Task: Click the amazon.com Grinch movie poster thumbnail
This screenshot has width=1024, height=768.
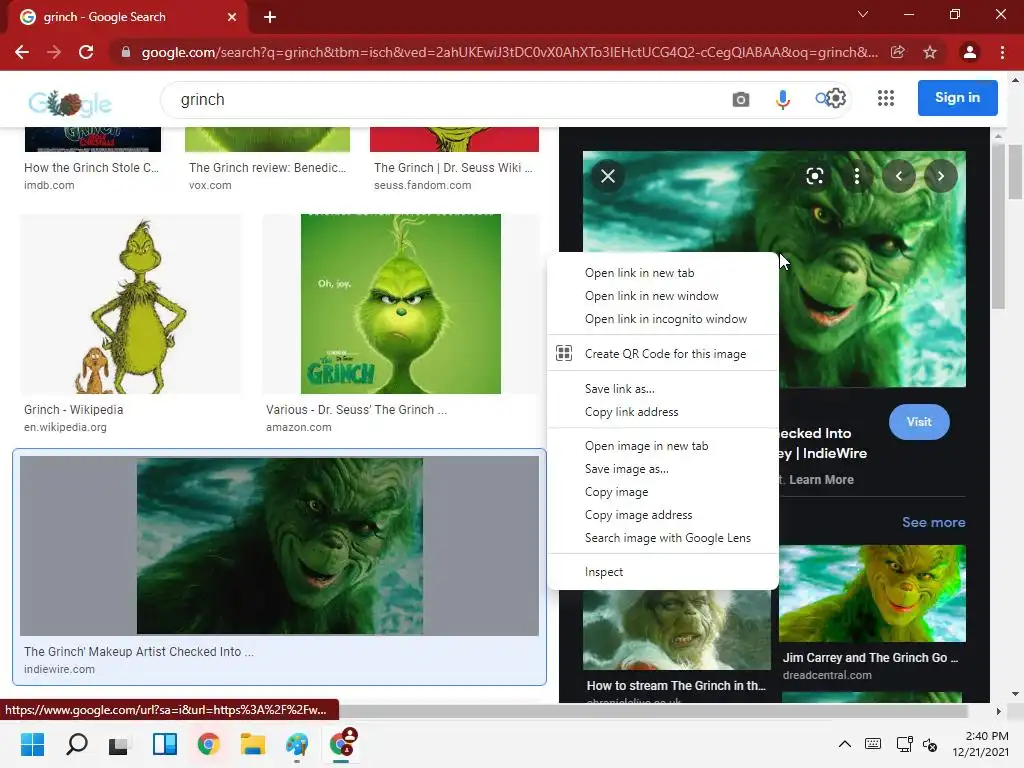Action: tap(401, 304)
